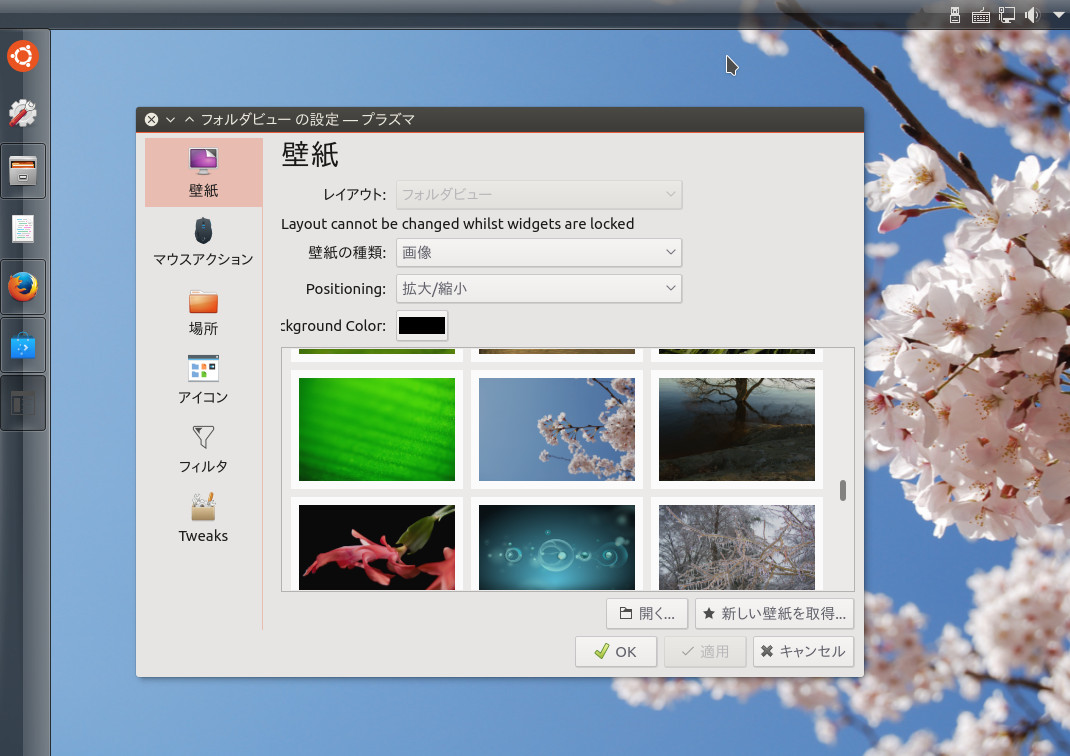Open the Background Color swatch
The width and height of the screenshot is (1070, 756).
click(421, 325)
